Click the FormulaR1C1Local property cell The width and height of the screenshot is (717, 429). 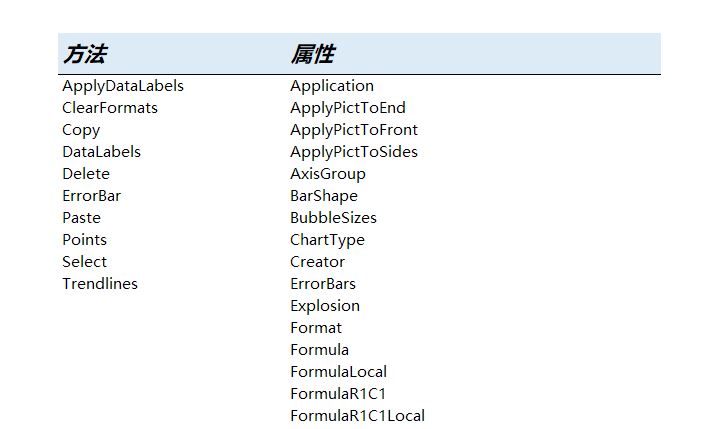coord(357,416)
